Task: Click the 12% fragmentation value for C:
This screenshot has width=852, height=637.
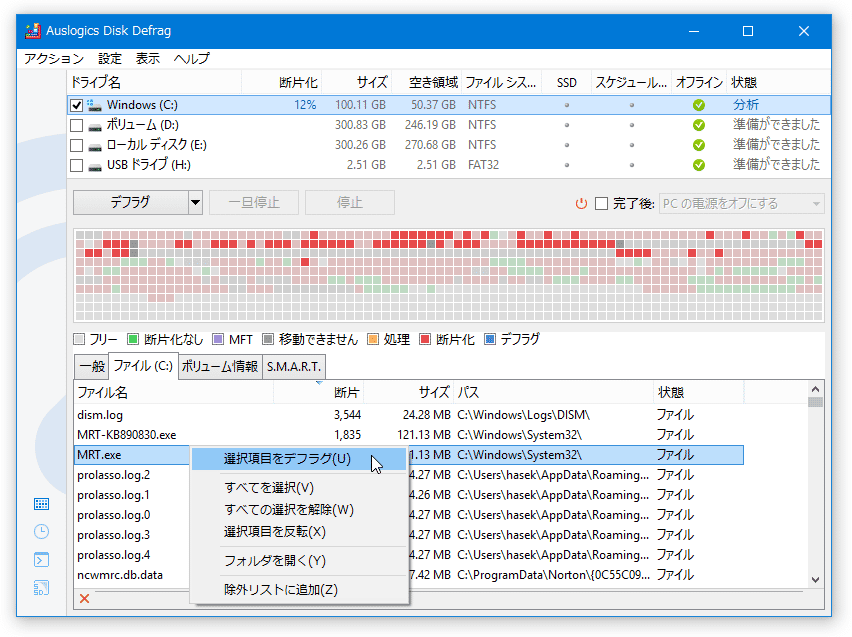Action: point(305,105)
